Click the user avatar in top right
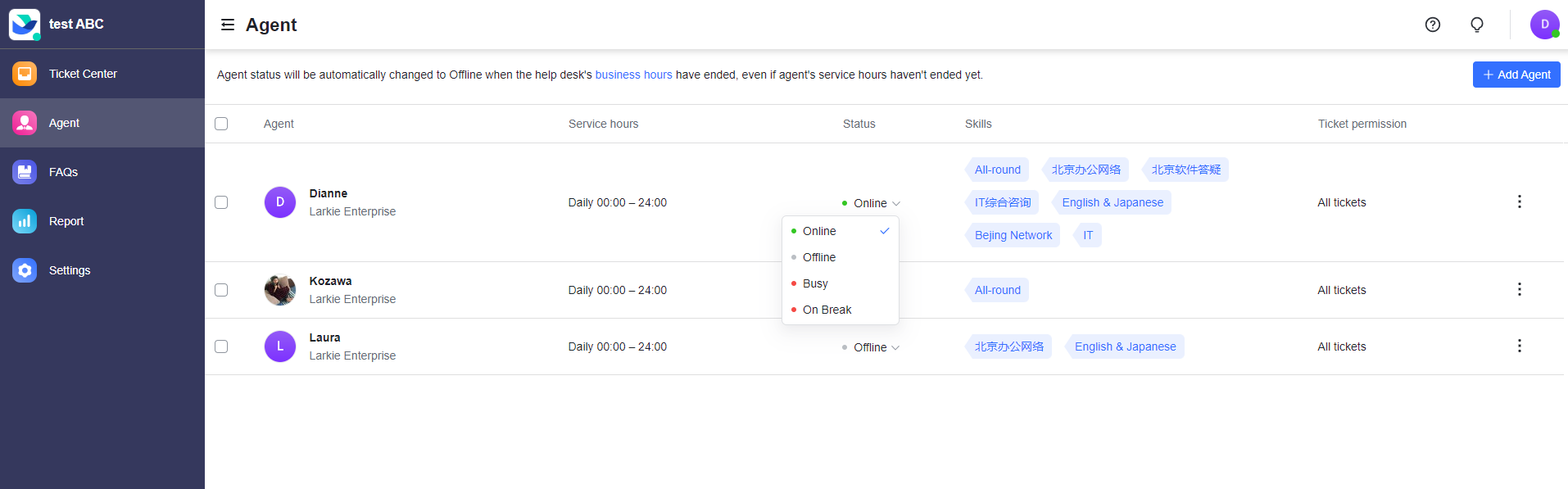 (x=1543, y=24)
